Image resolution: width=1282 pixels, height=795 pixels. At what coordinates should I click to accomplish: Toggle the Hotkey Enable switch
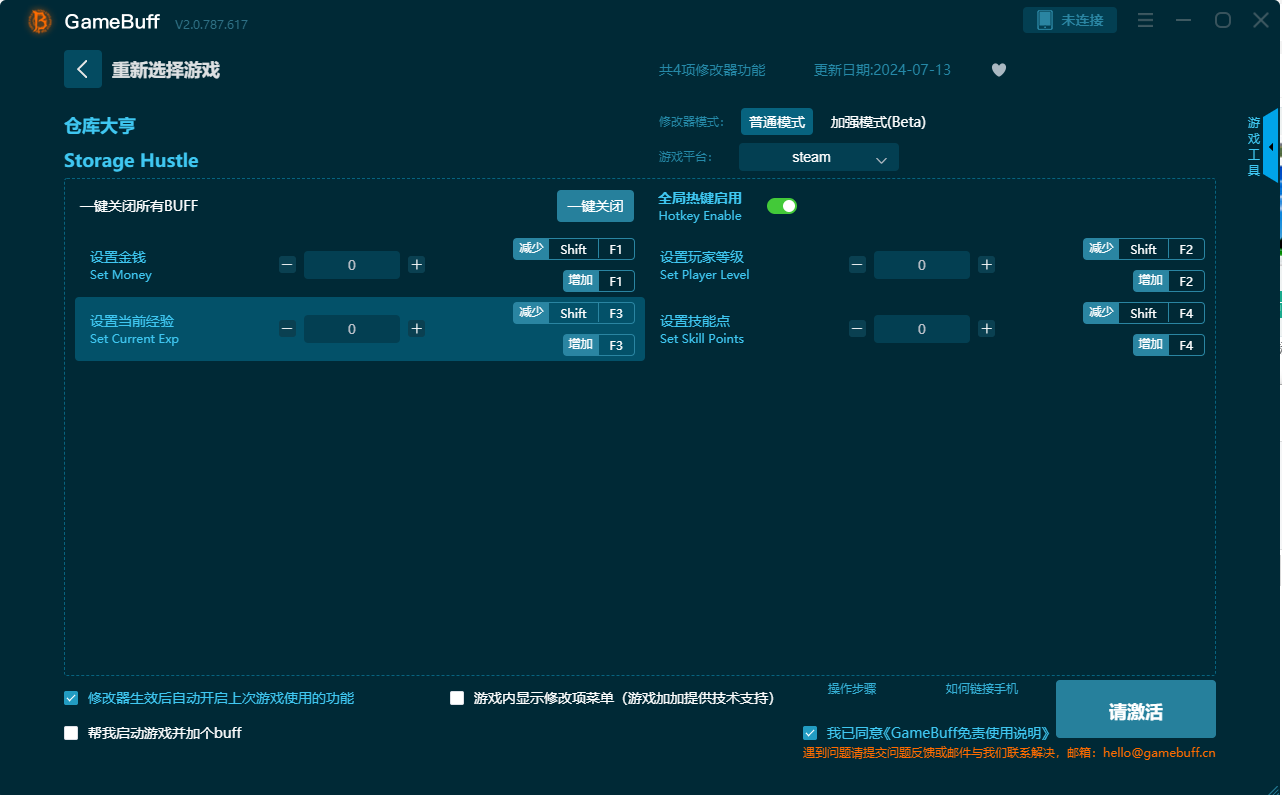(781, 206)
